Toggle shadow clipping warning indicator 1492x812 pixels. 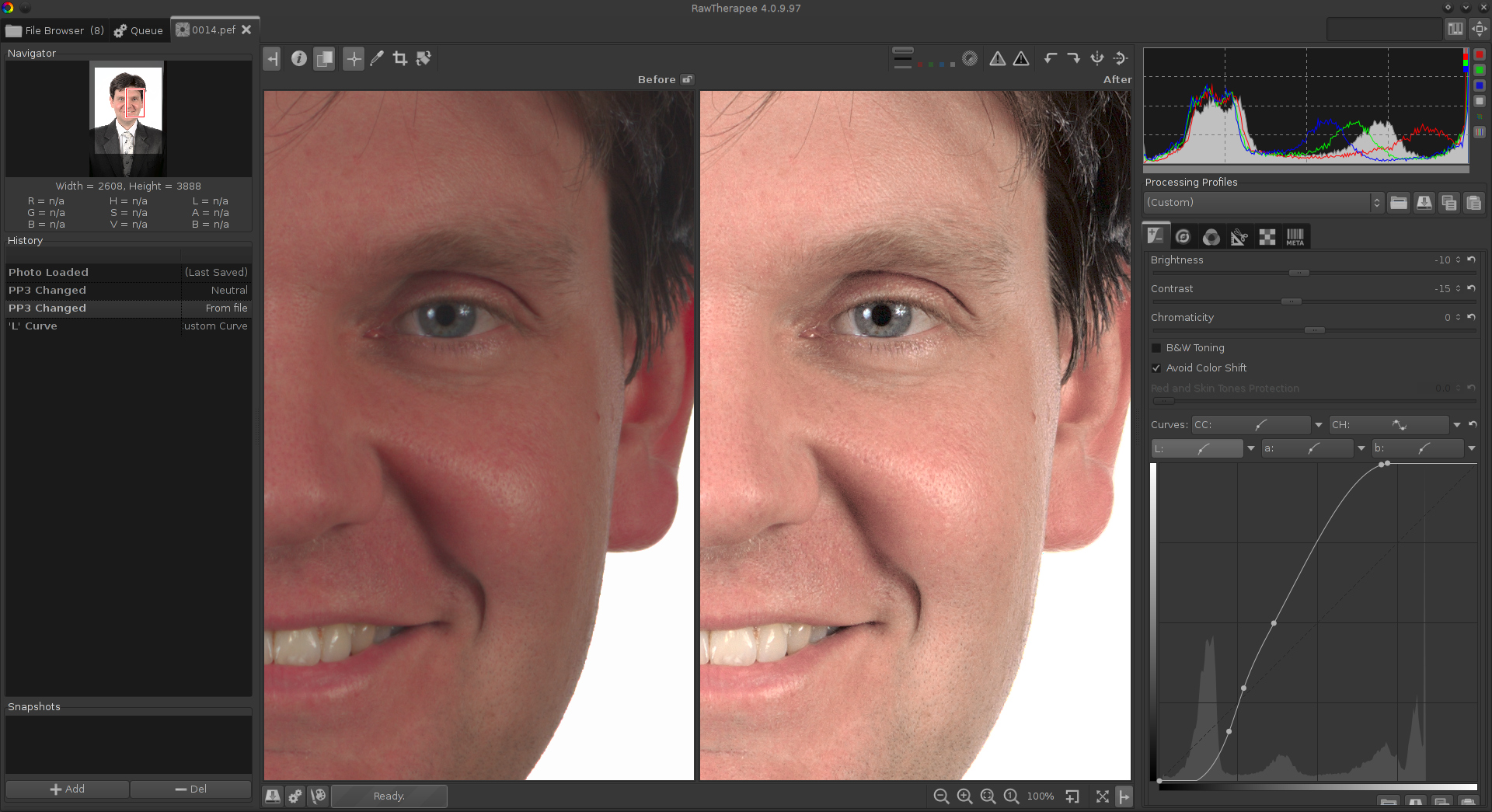click(x=998, y=58)
